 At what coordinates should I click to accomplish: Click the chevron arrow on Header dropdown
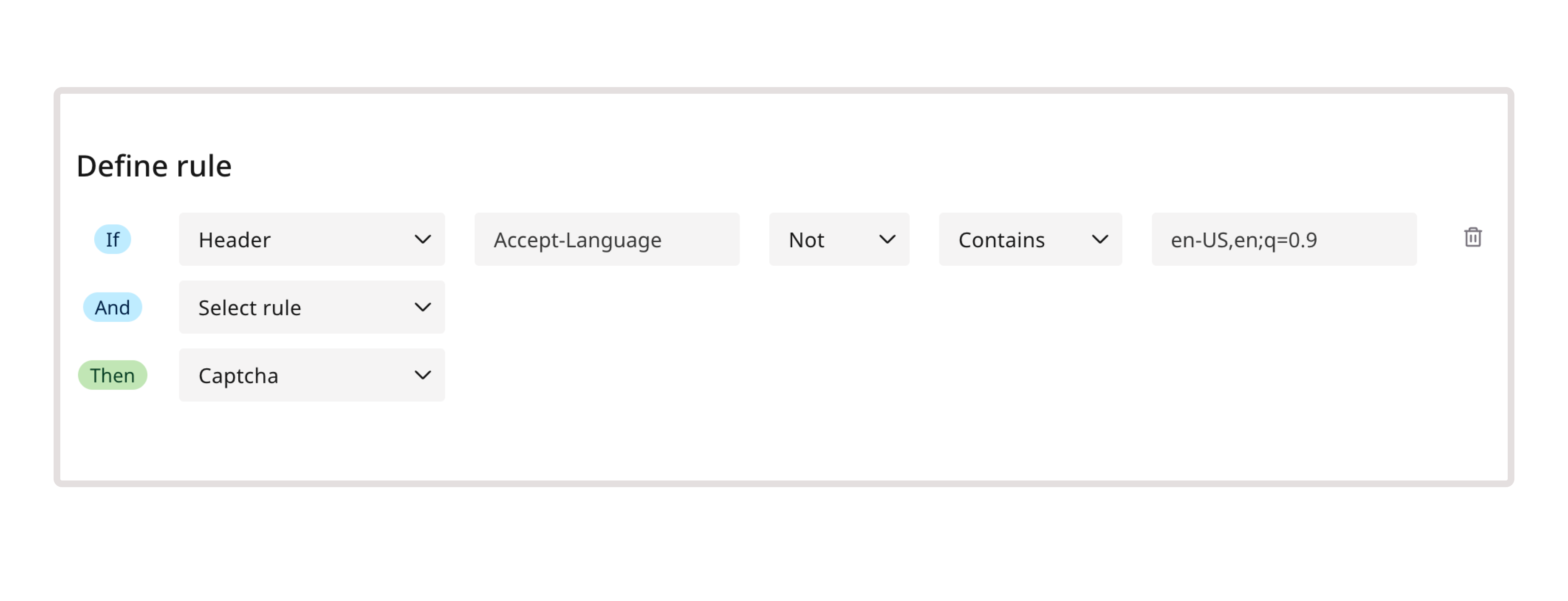[x=423, y=240]
